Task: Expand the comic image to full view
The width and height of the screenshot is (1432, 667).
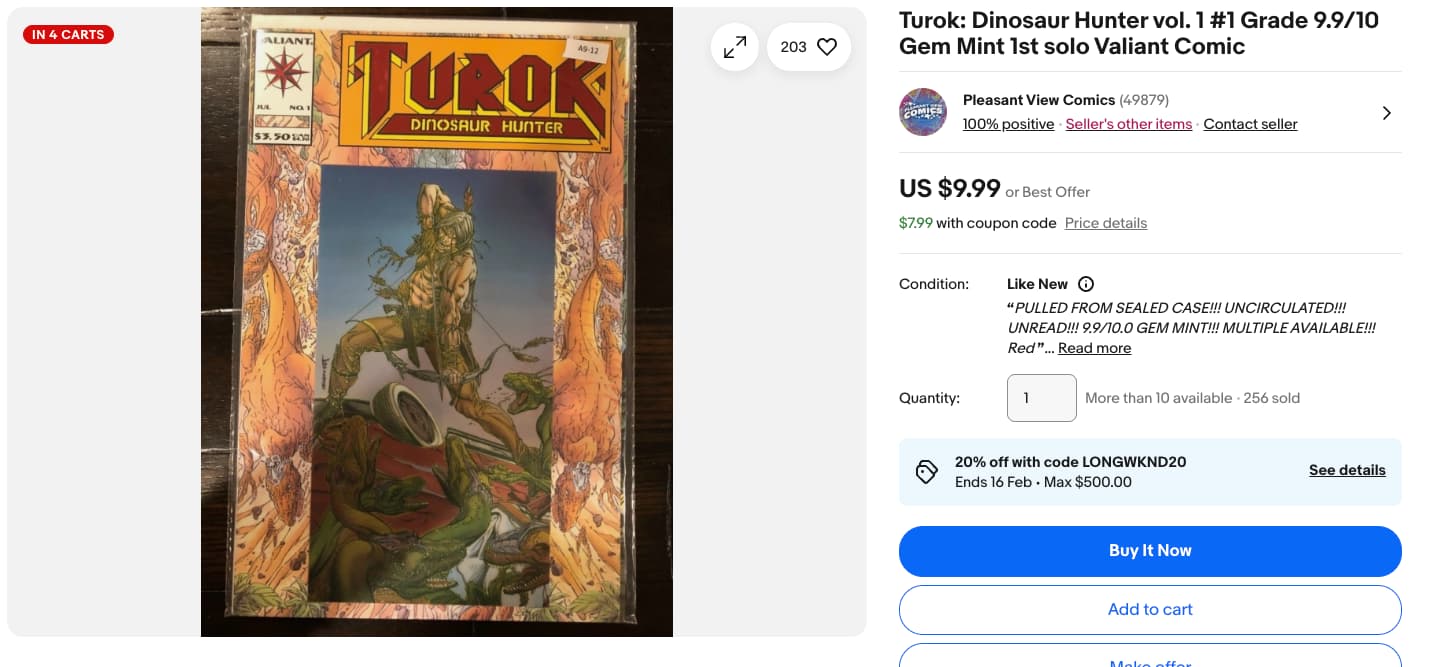Action: pyautogui.click(x=735, y=47)
